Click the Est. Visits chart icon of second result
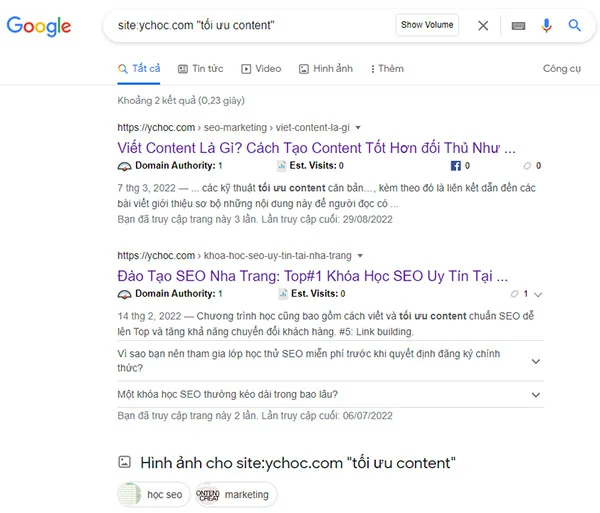The image size is (600, 513). pos(283,294)
